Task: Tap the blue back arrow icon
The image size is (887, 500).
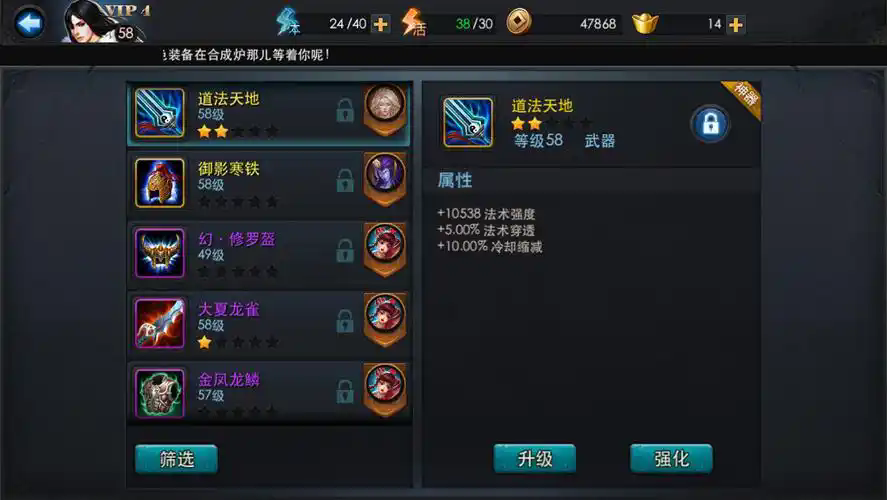Action: click(29, 23)
